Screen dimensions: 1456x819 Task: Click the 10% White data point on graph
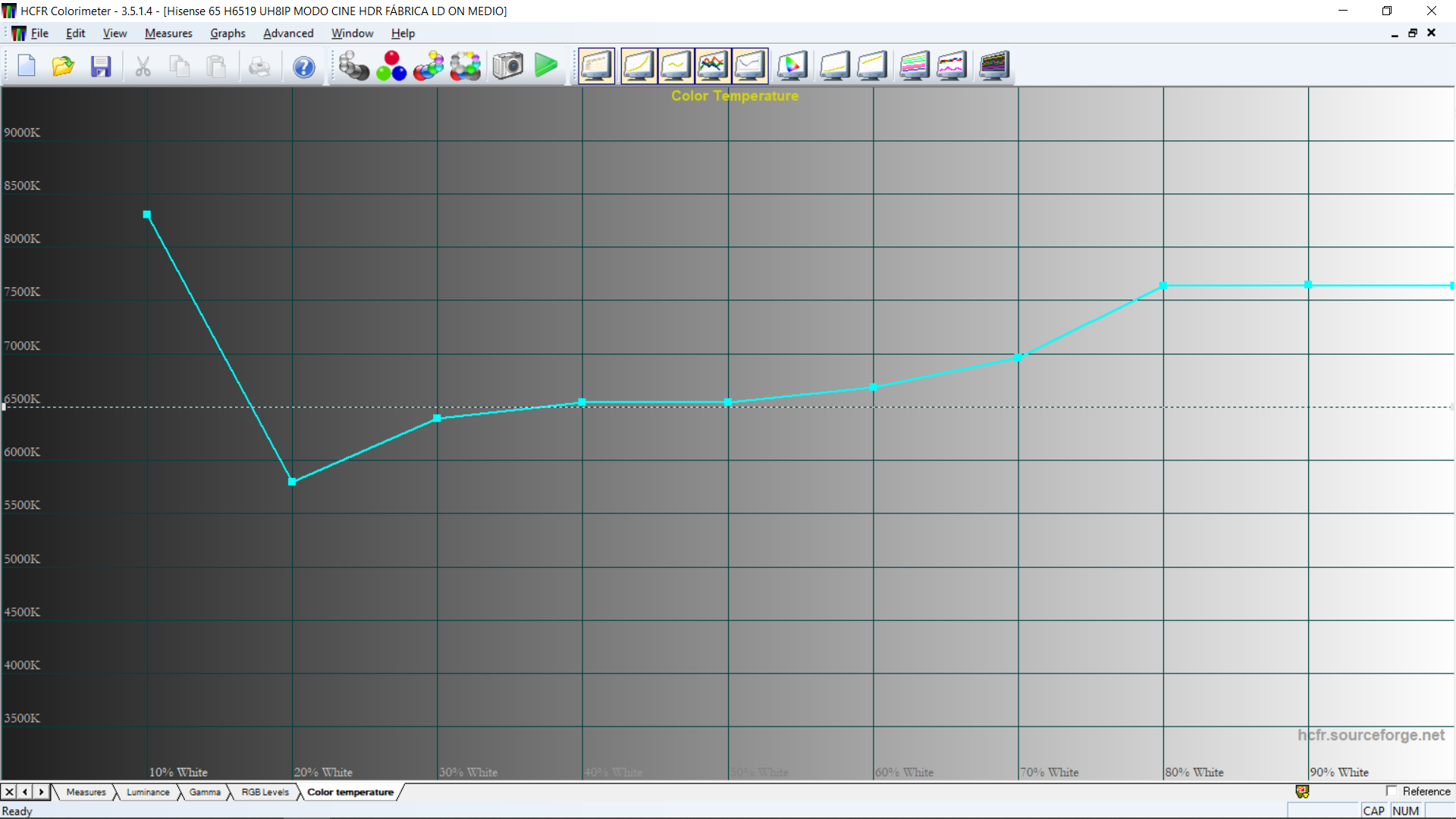point(147,215)
